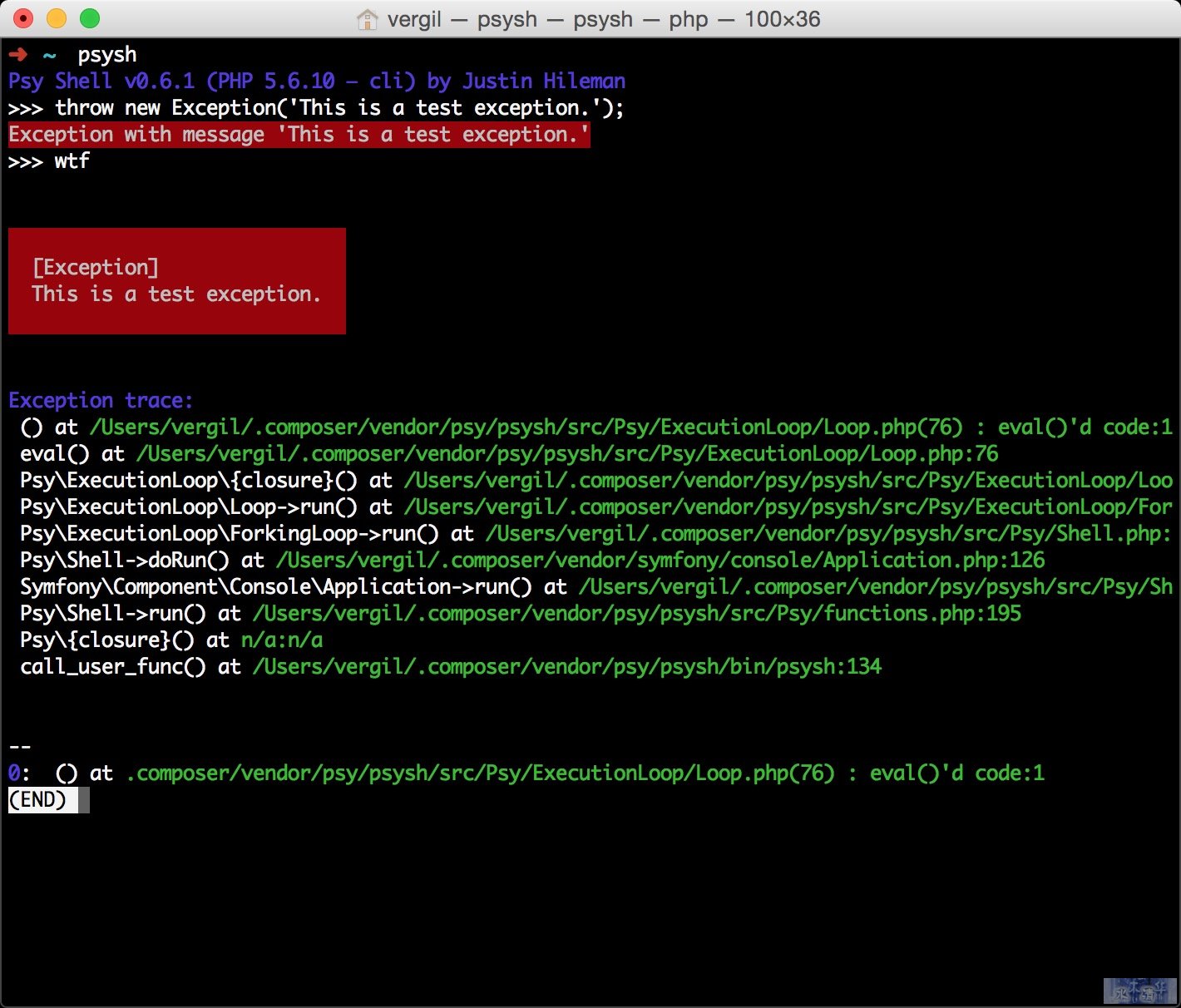Click the '0:' numbered trace entry
Image resolution: width=1181 pixels, height=1008 pixels.
coord(526,773)
